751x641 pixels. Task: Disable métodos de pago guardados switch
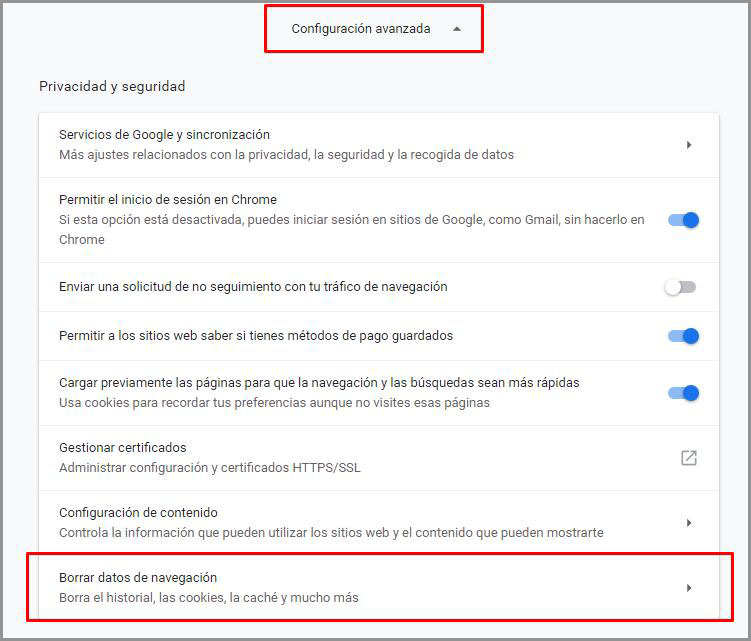pyautogui.click(x=683, y=336)
